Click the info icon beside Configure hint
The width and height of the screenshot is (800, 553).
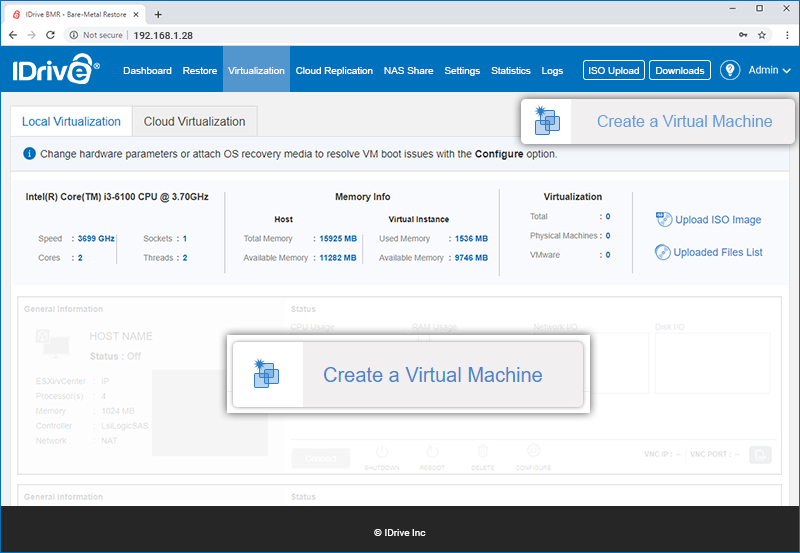[x=30, y=154]
